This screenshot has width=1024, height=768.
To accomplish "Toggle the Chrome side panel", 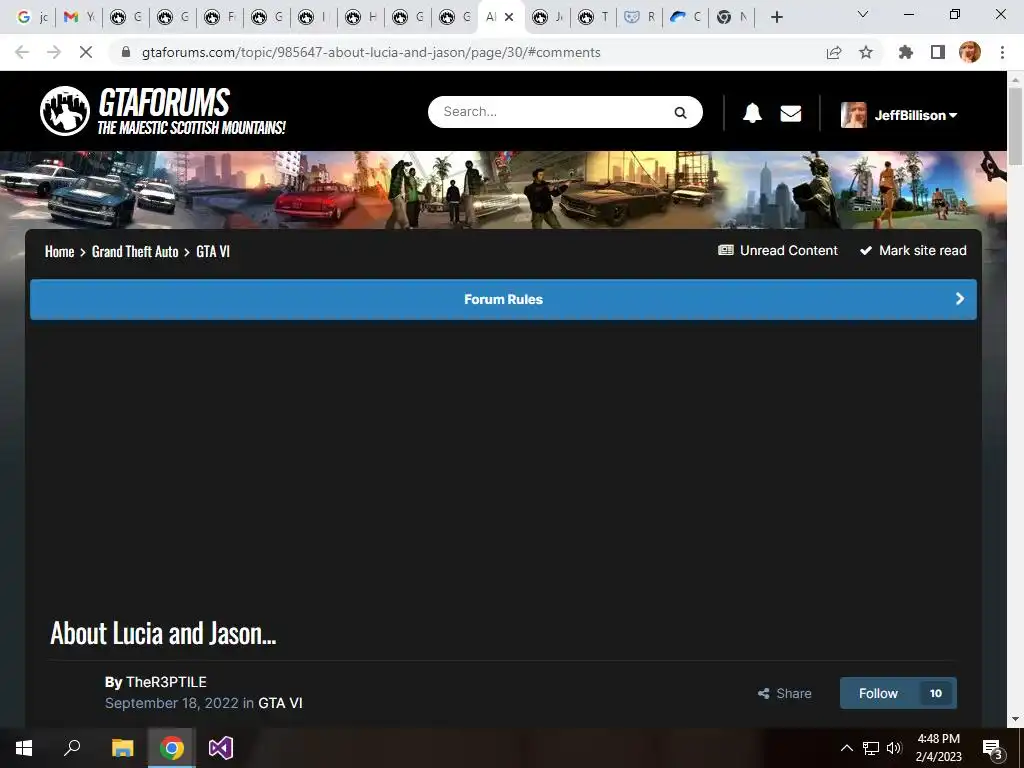I will (x=938, y=52).
